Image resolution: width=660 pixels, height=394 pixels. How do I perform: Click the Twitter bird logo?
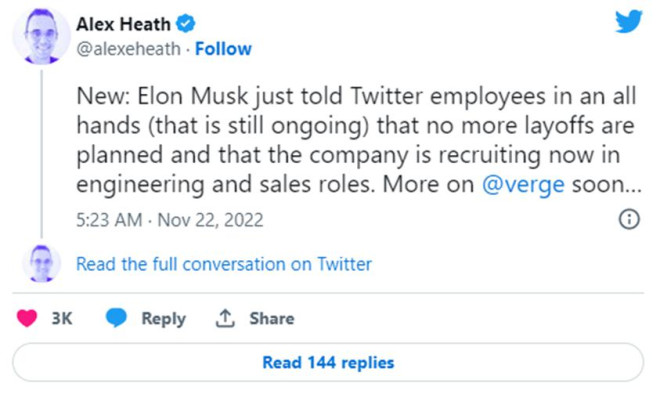(628, 21)
